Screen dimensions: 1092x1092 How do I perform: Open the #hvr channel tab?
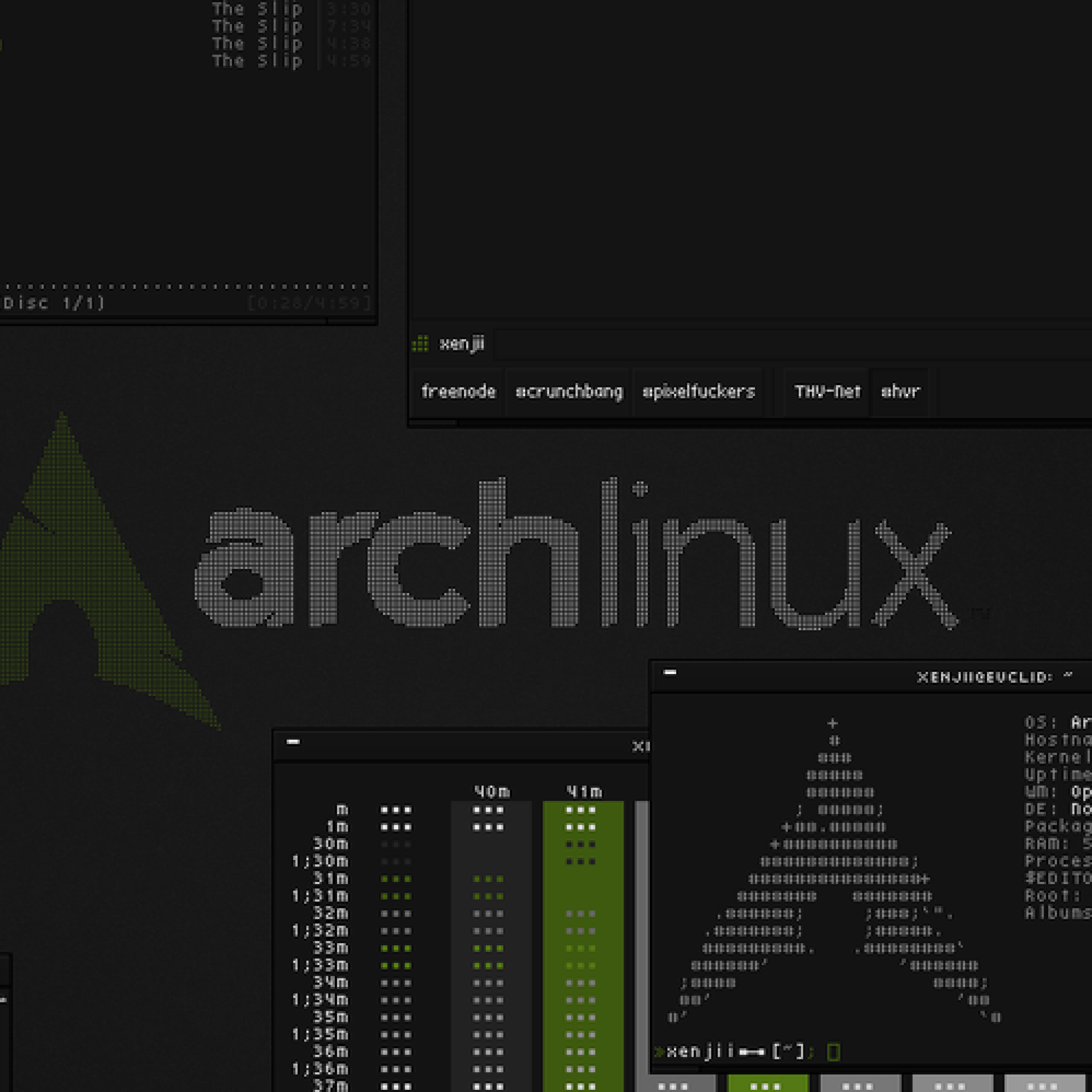pyautogui.click(x=900, y=391)
